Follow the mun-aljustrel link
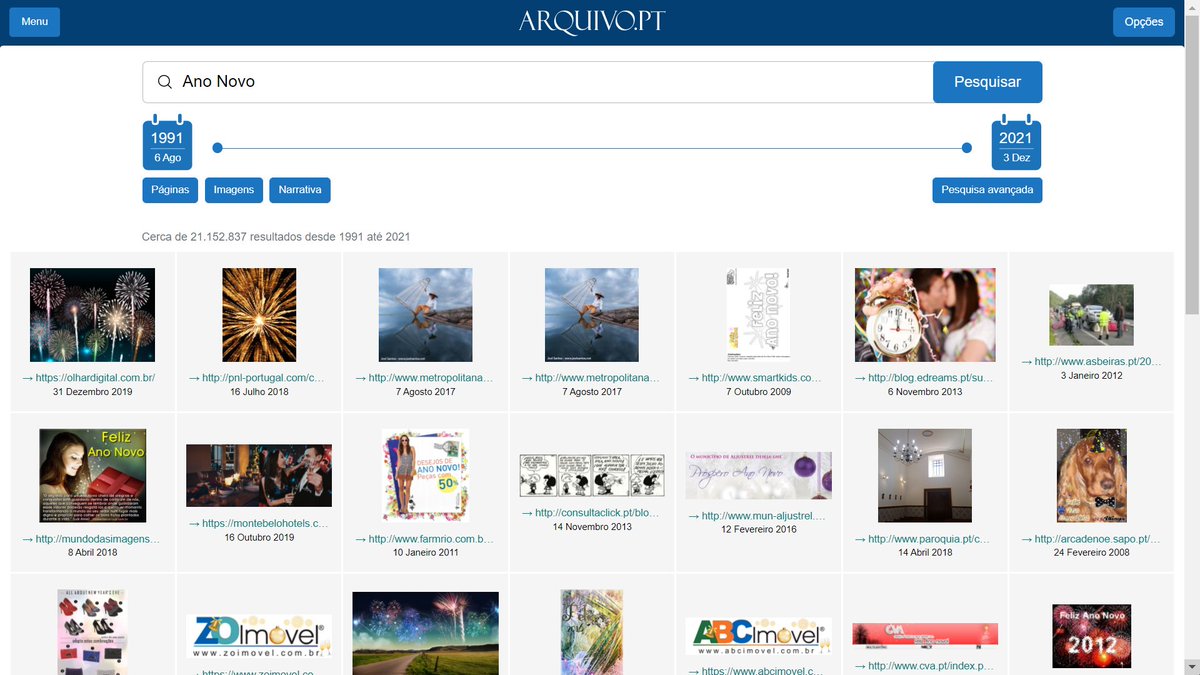The height and width of the screenshot is (675, 1200). click(758, 516)
